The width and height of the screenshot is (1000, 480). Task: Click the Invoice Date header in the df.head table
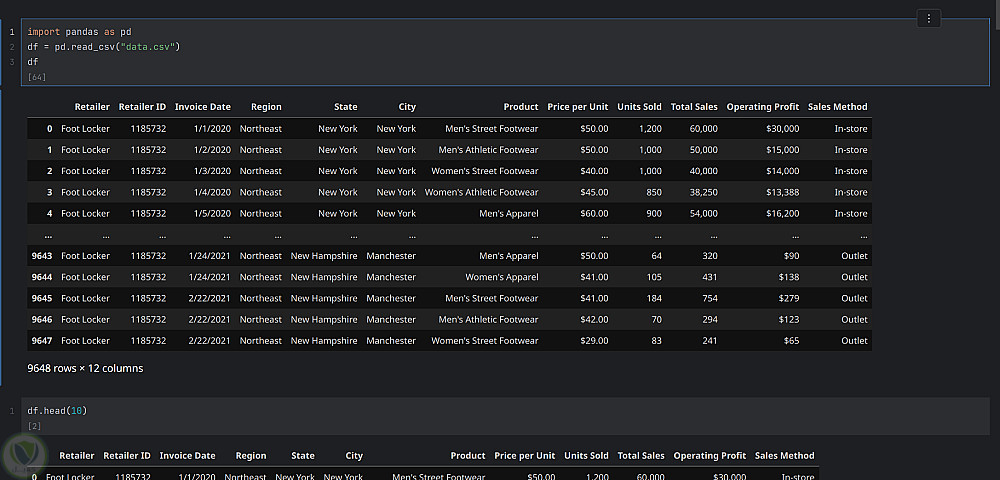click(x=188, y=456)
